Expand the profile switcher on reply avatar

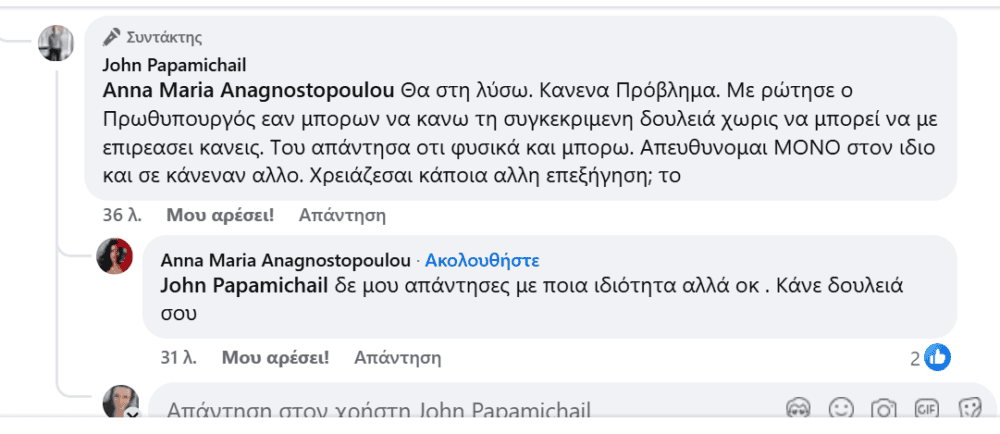pos(131,414)
